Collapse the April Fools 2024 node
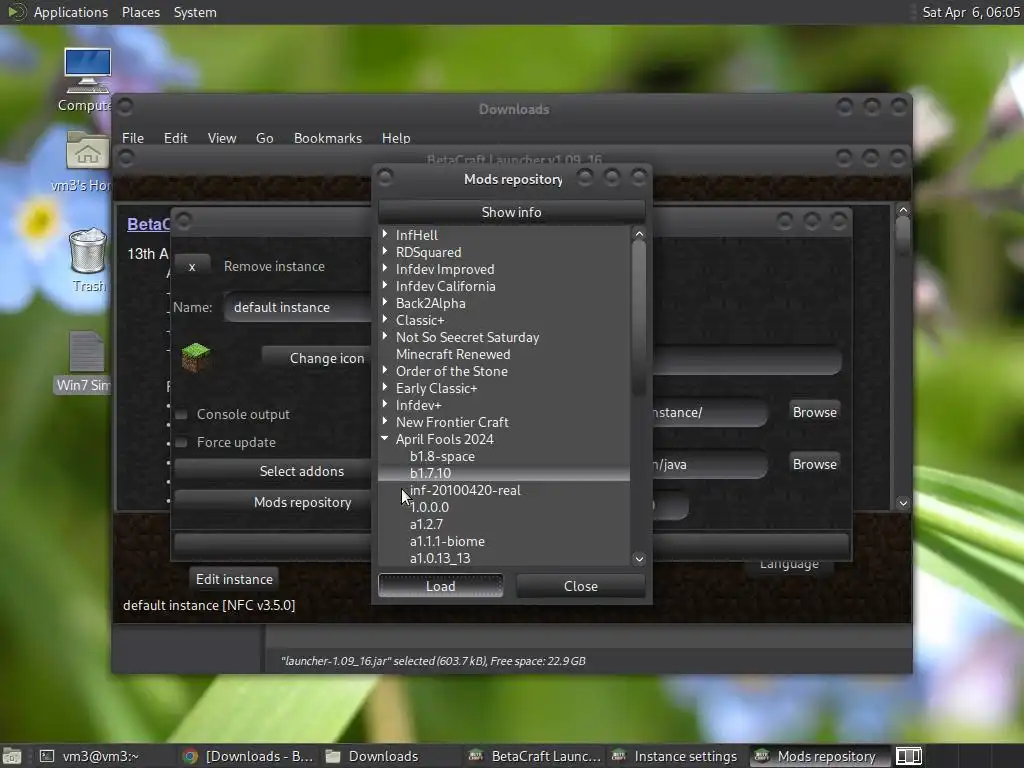Viewport: 1024px width, 768px height. pos(385,438)
